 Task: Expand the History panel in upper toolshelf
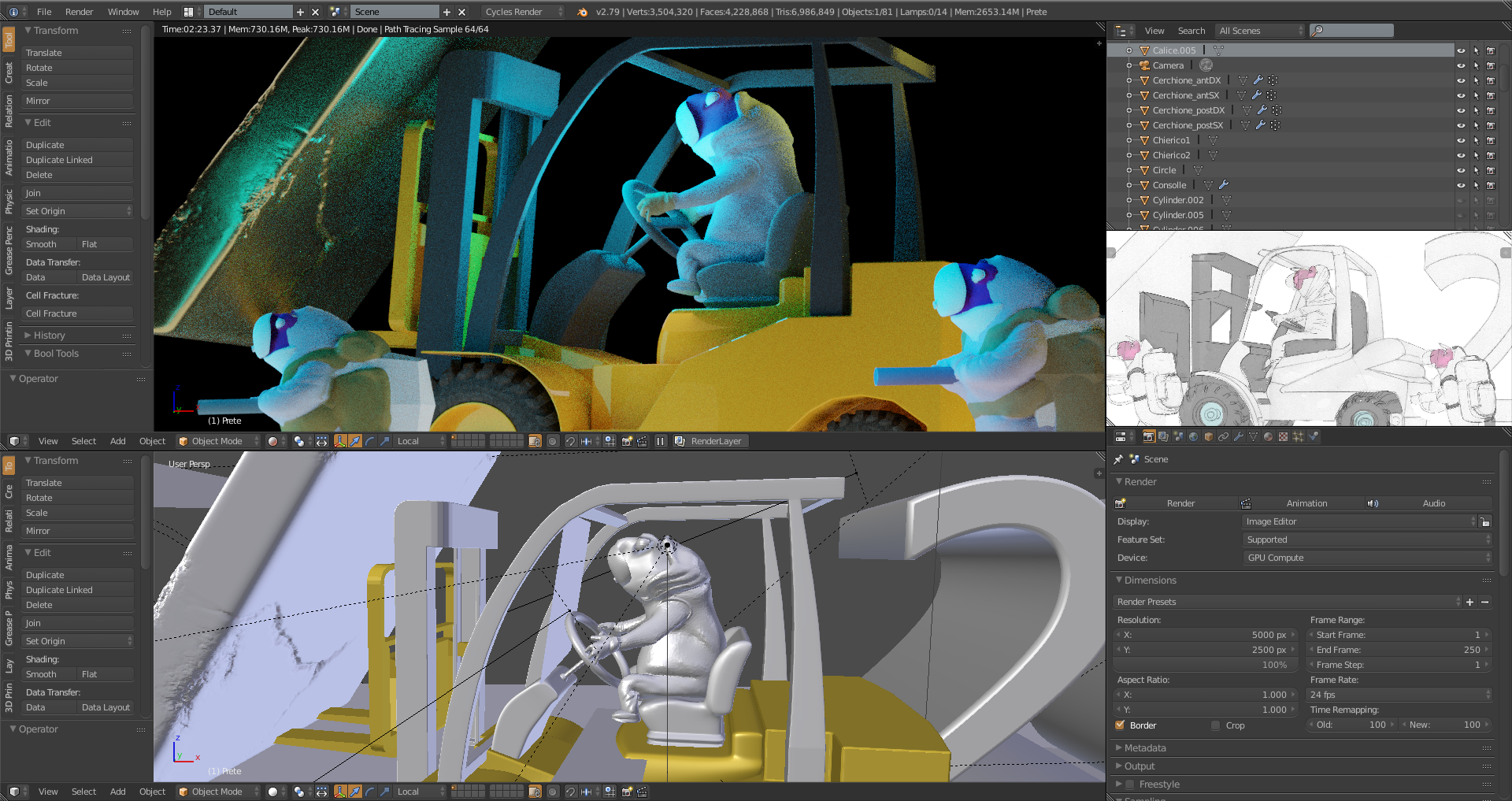click(x=49, y=336)
